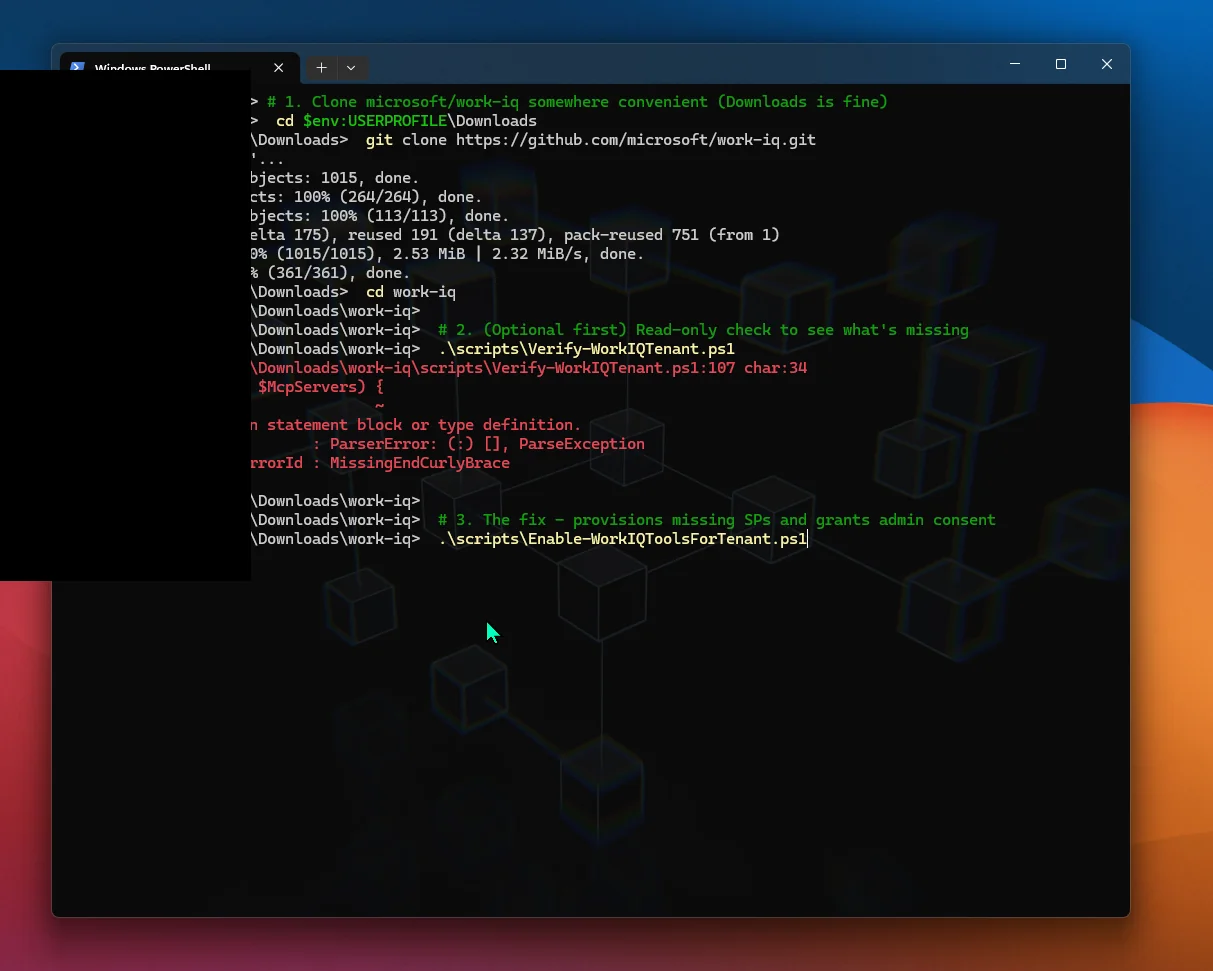
Task: Click the "MissingEndCurlyBrace" error id line
Action: [380, 463]
